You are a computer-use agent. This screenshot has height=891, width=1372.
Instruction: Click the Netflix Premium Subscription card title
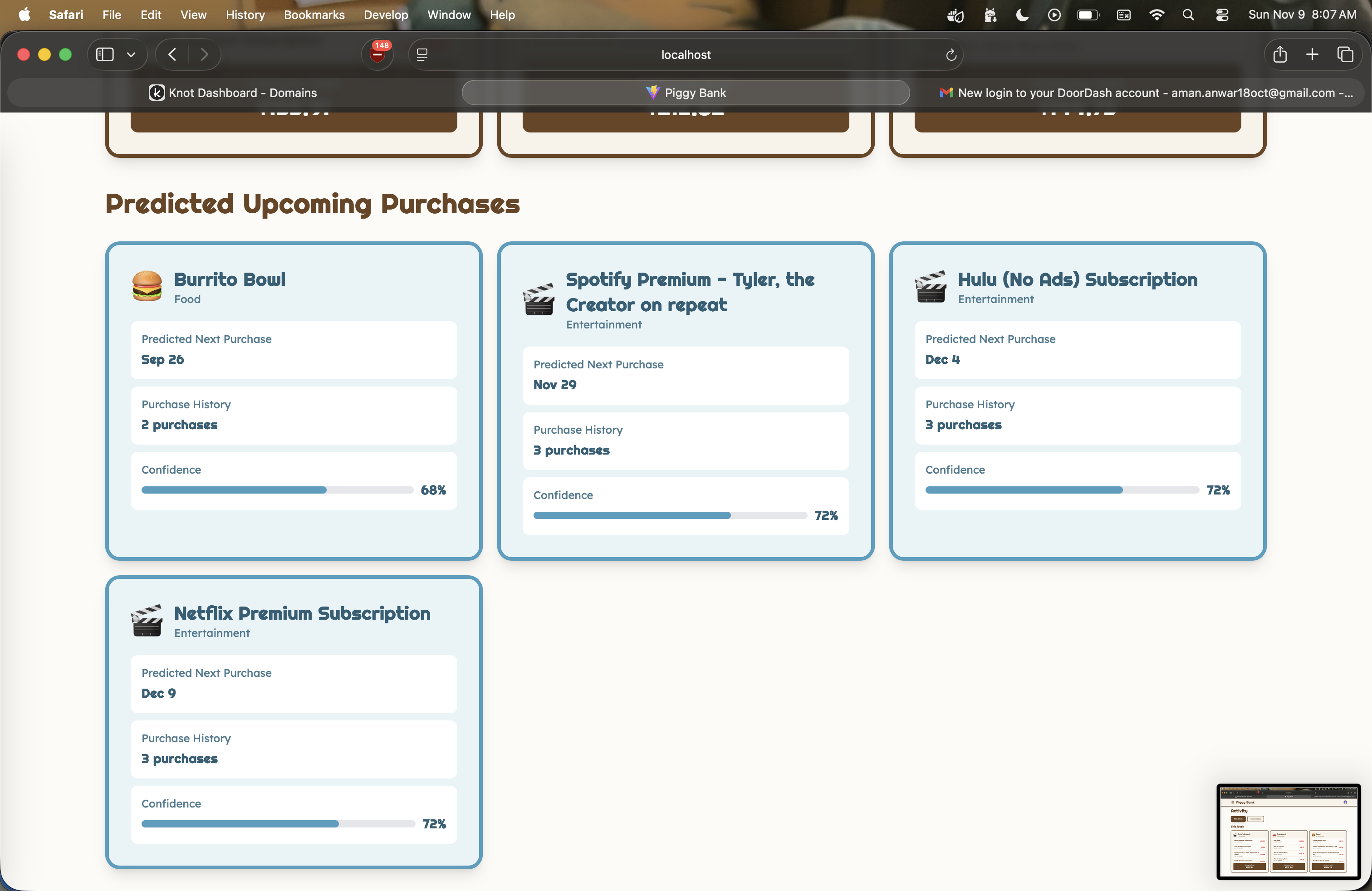click(302, 612)
